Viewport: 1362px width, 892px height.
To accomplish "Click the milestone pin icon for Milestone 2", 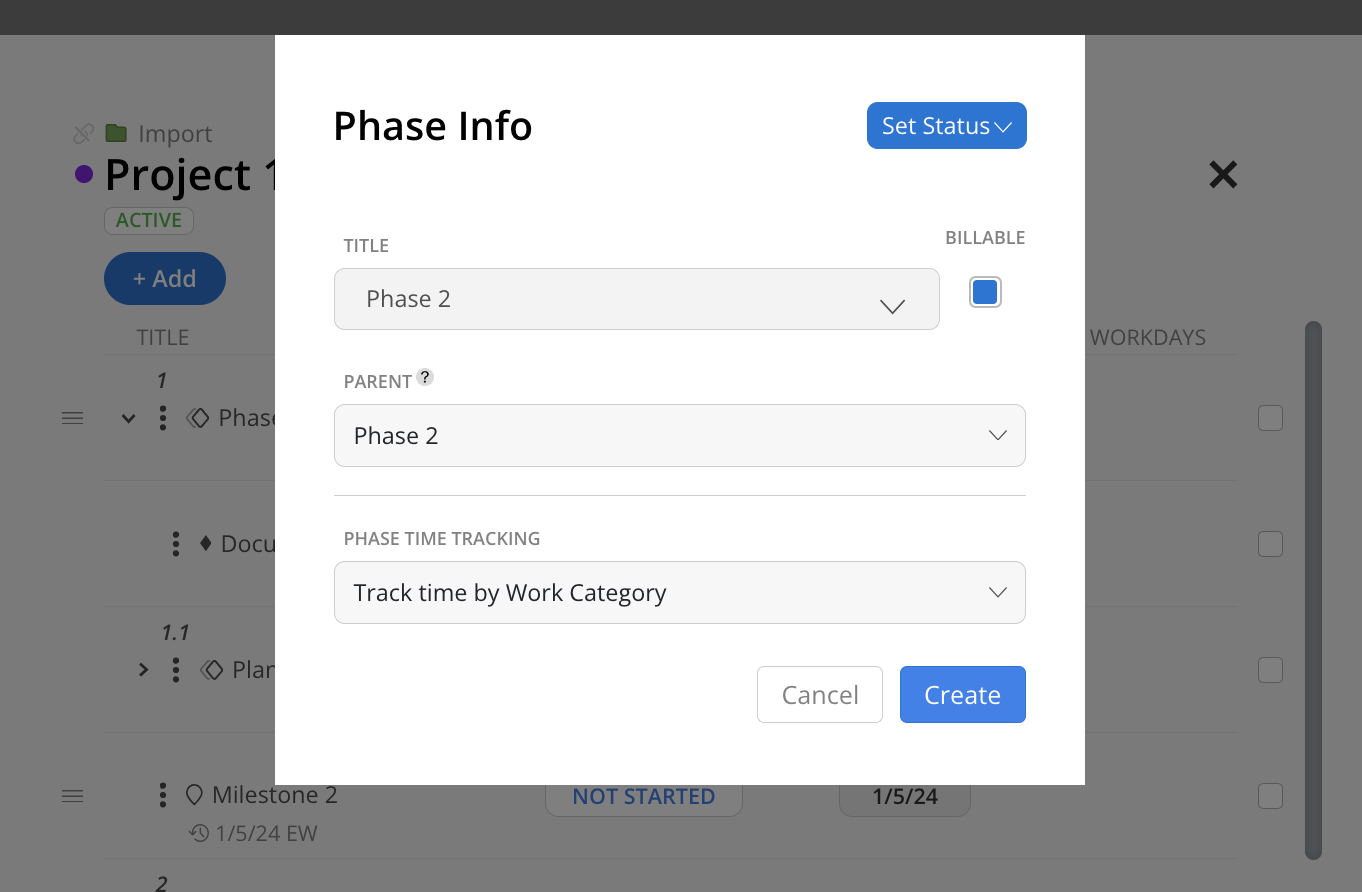I will tap(194, 794).
